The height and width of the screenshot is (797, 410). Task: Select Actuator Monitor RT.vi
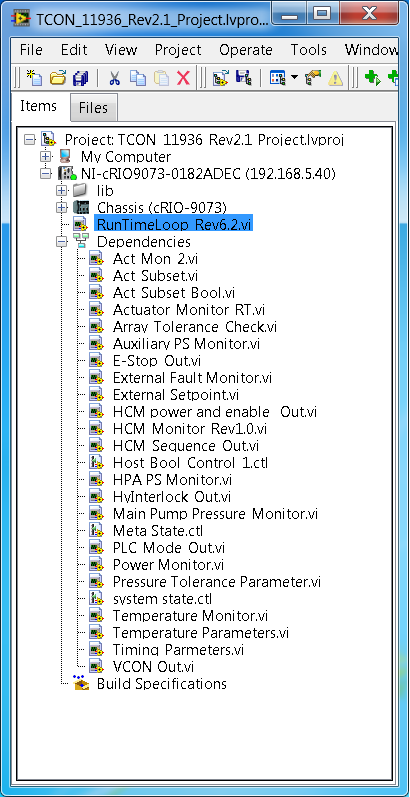pos(189,310)
